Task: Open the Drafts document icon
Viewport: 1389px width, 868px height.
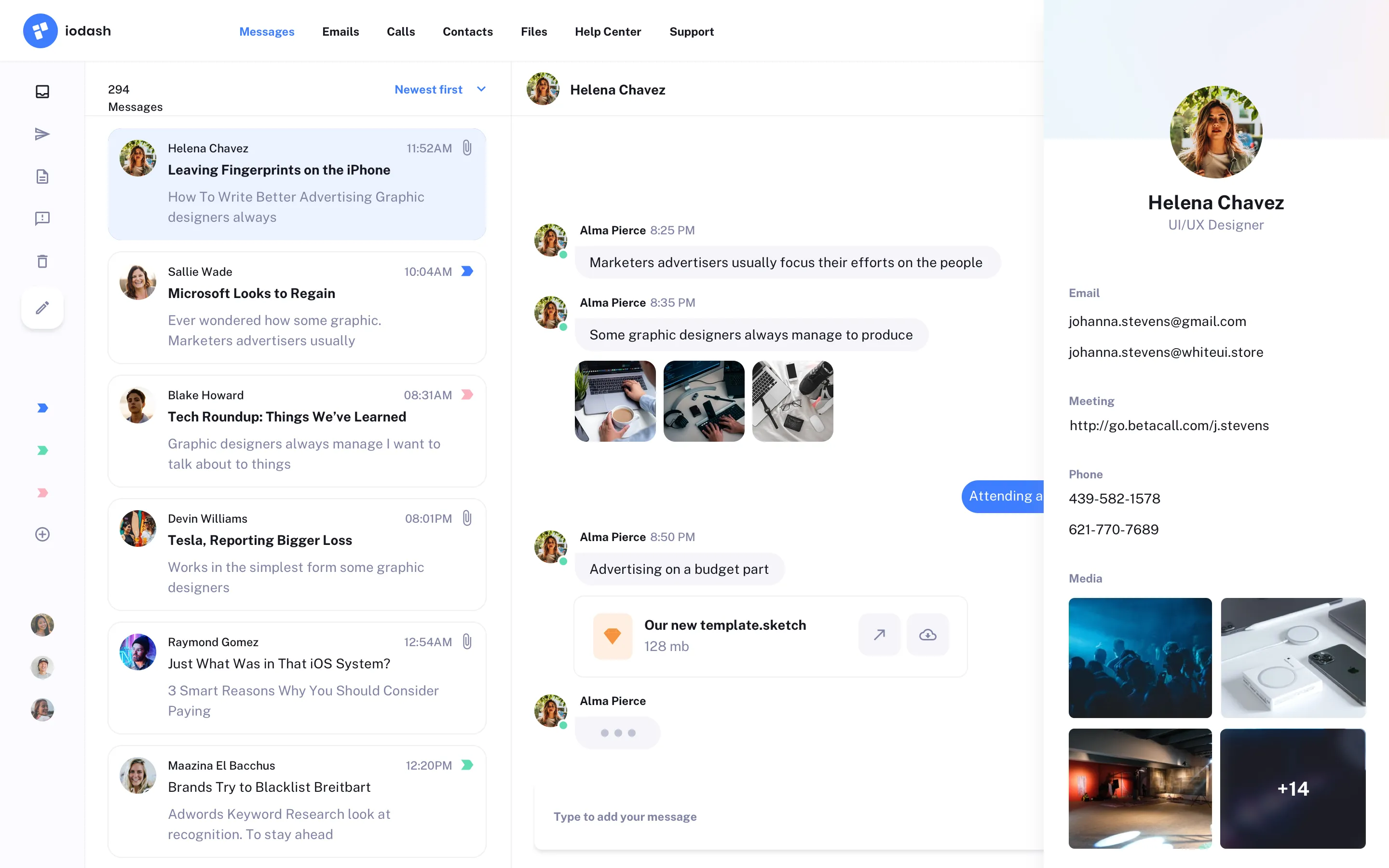Action: pos(42,176)
